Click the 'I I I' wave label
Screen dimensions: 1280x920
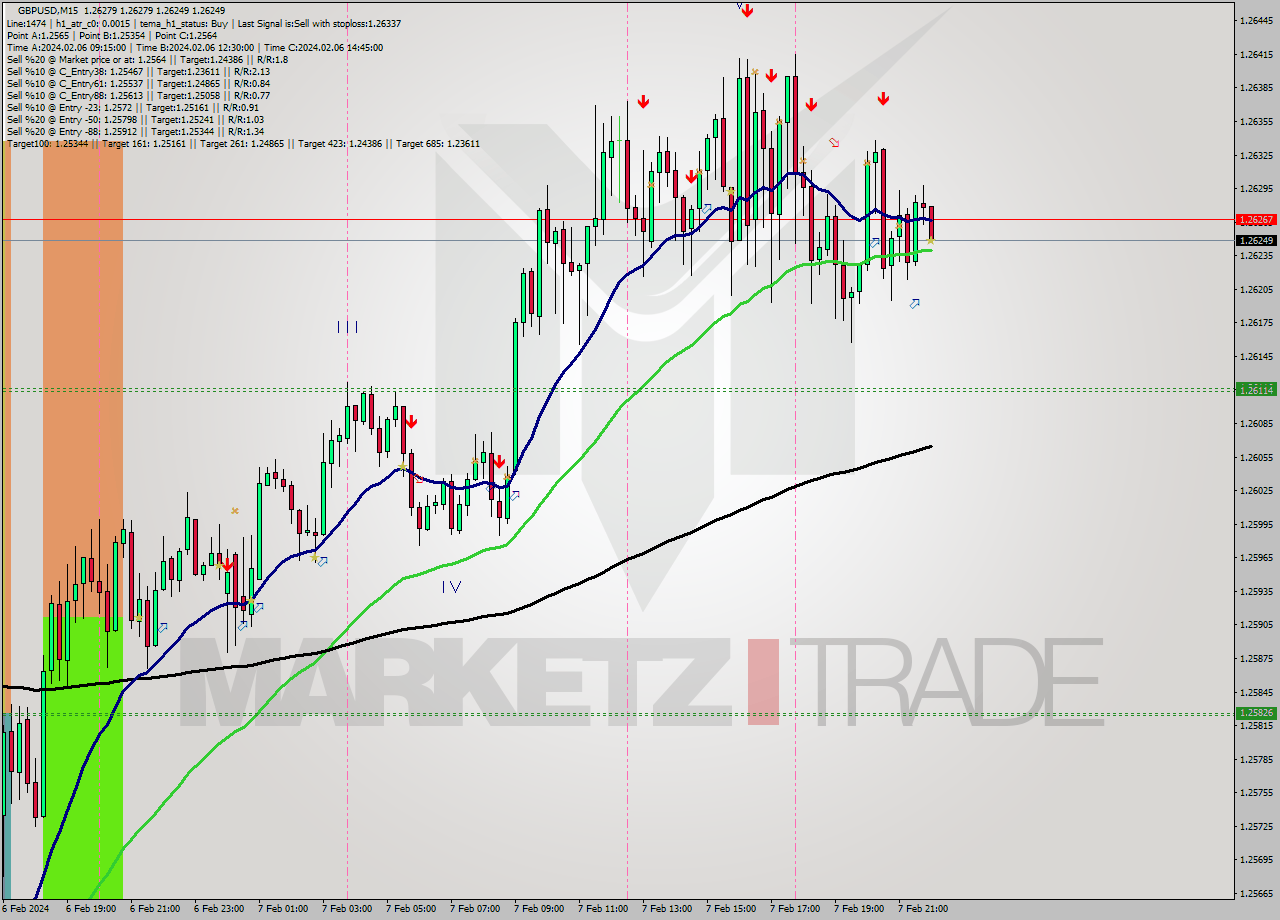[347, 326]
